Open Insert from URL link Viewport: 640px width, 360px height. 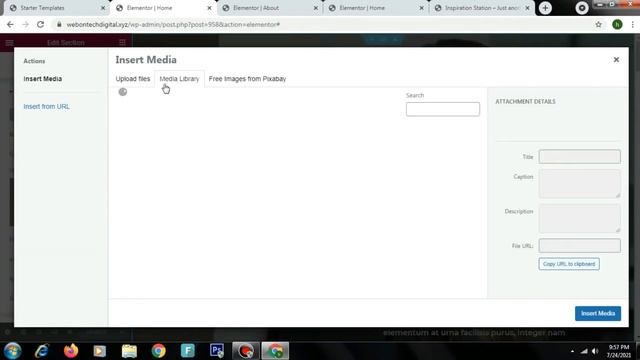pyautogui.click(x=47, y=107)
